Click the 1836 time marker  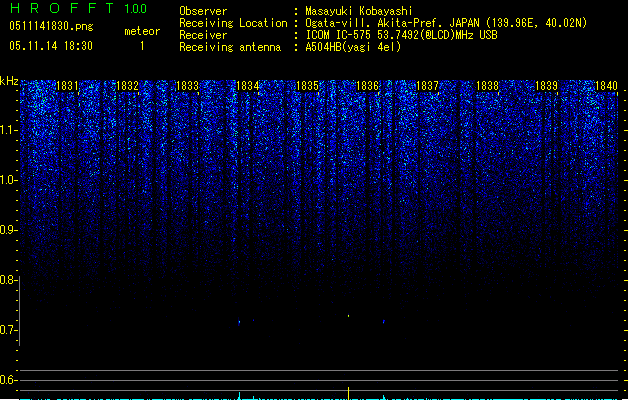point(367,86)
